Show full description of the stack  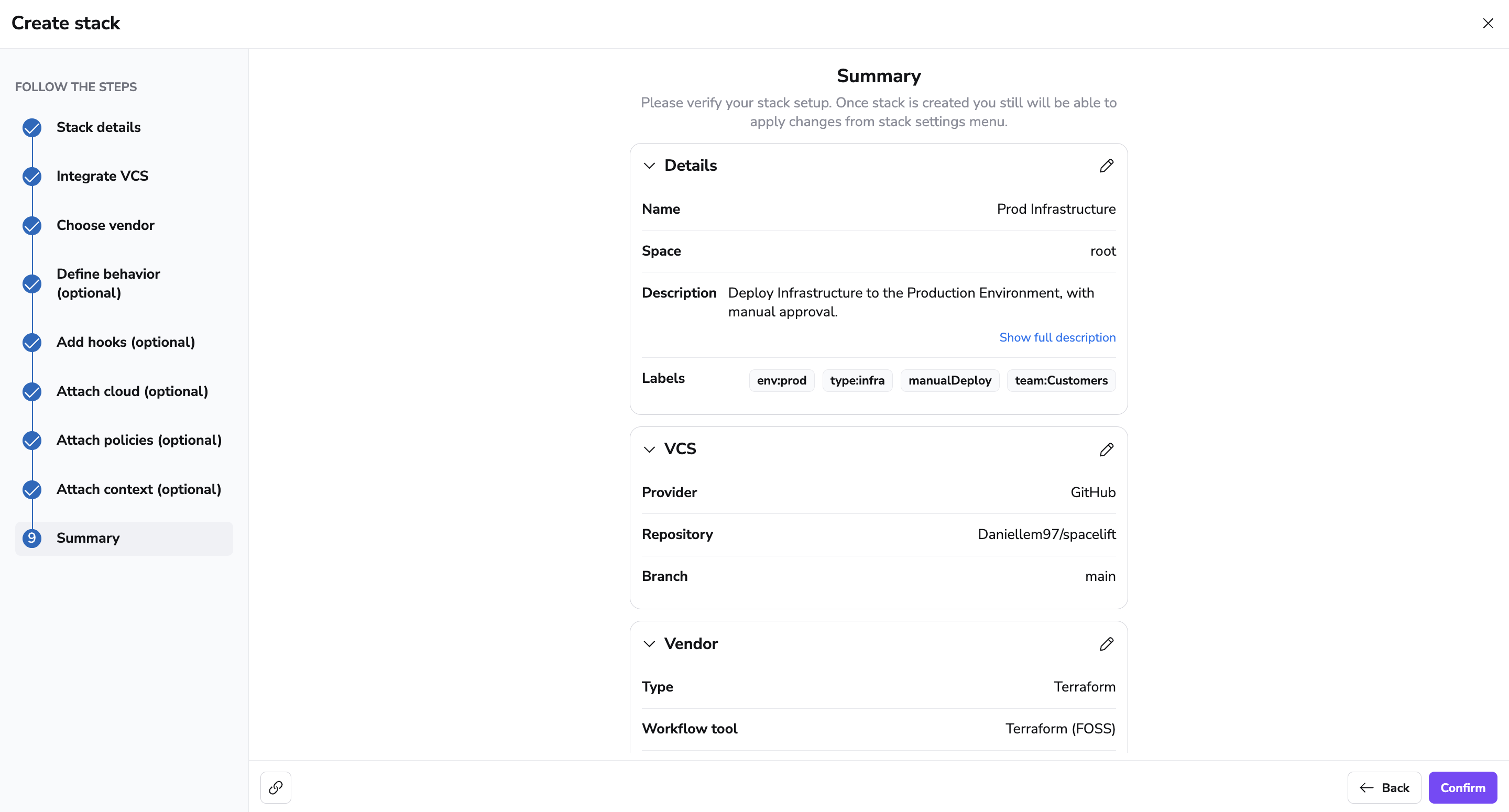pos(1057,337)
